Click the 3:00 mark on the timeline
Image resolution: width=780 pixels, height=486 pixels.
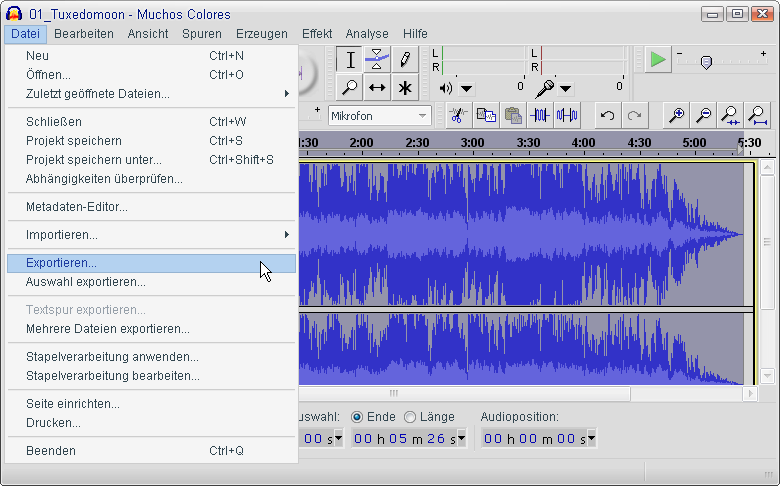tap(472, 143)
